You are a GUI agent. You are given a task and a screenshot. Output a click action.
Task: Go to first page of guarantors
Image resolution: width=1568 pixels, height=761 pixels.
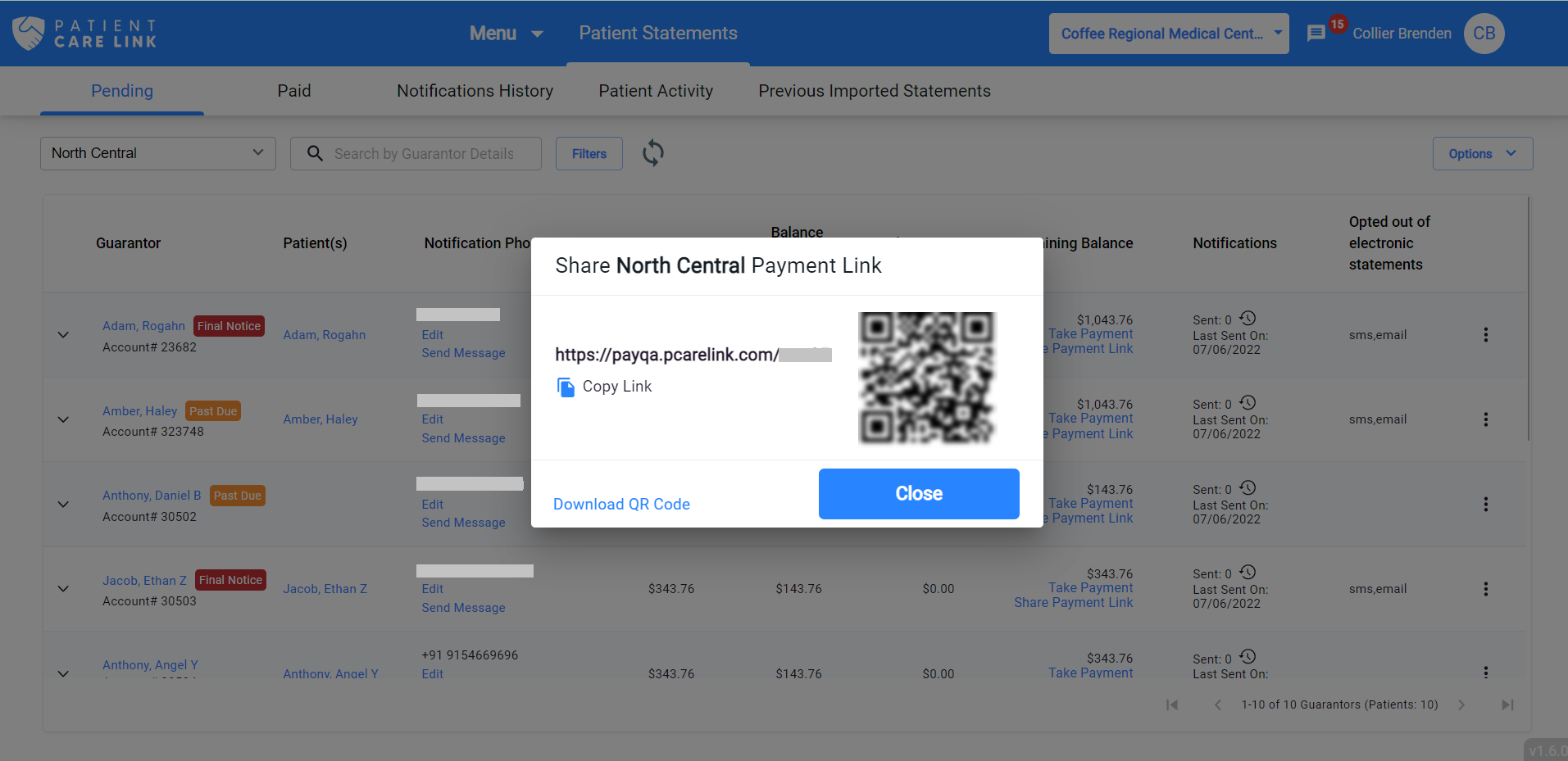(x=1172, y=704)
